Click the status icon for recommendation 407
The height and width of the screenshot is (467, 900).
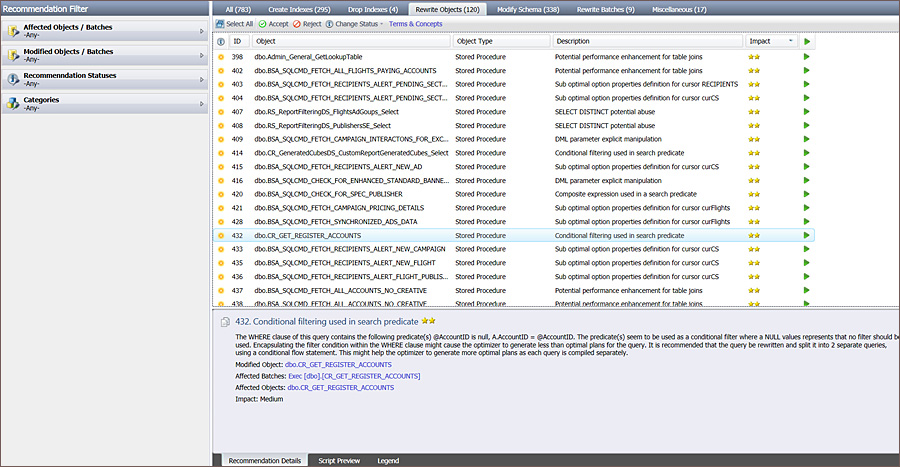221,112
